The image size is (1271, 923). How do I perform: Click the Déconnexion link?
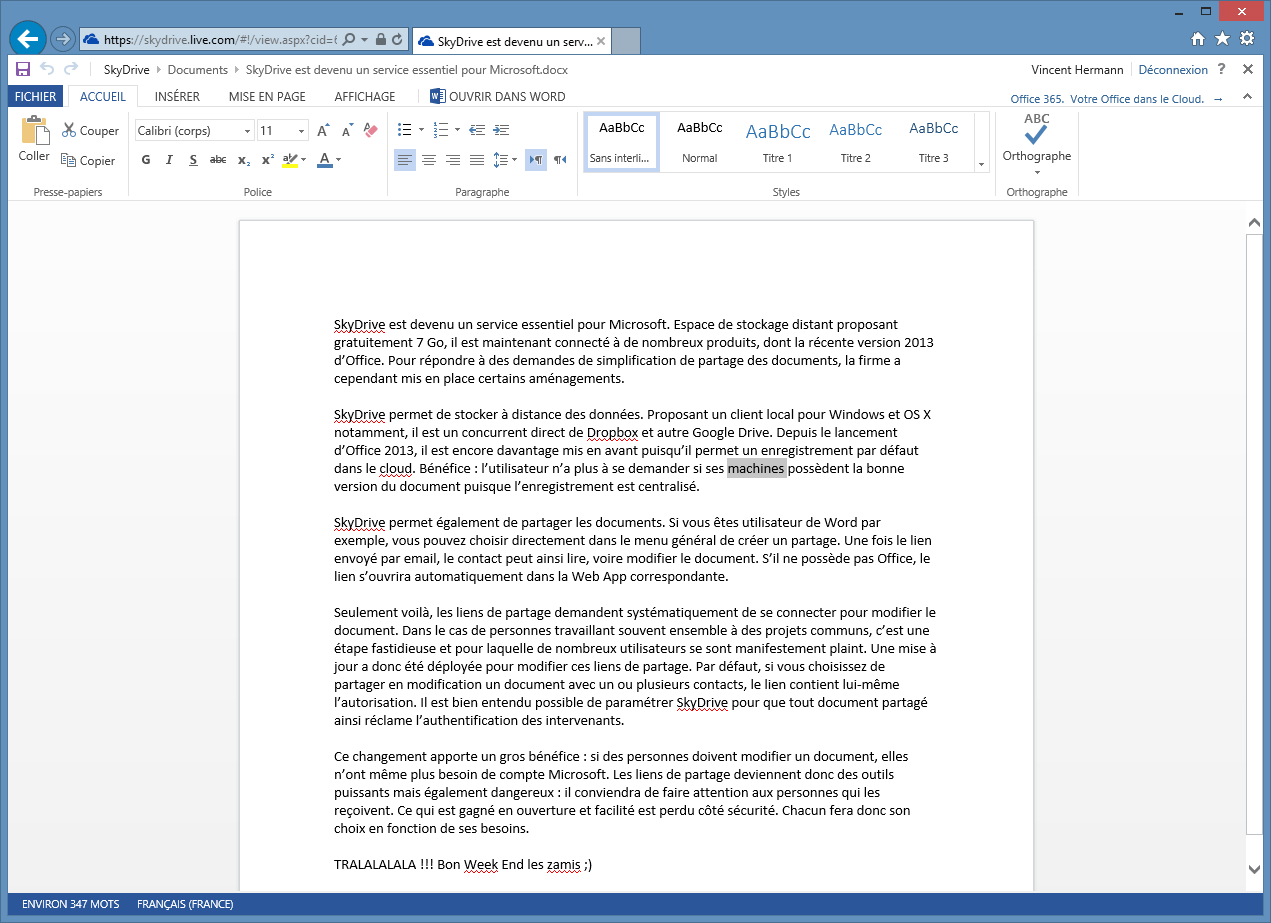pos(1173,70)
